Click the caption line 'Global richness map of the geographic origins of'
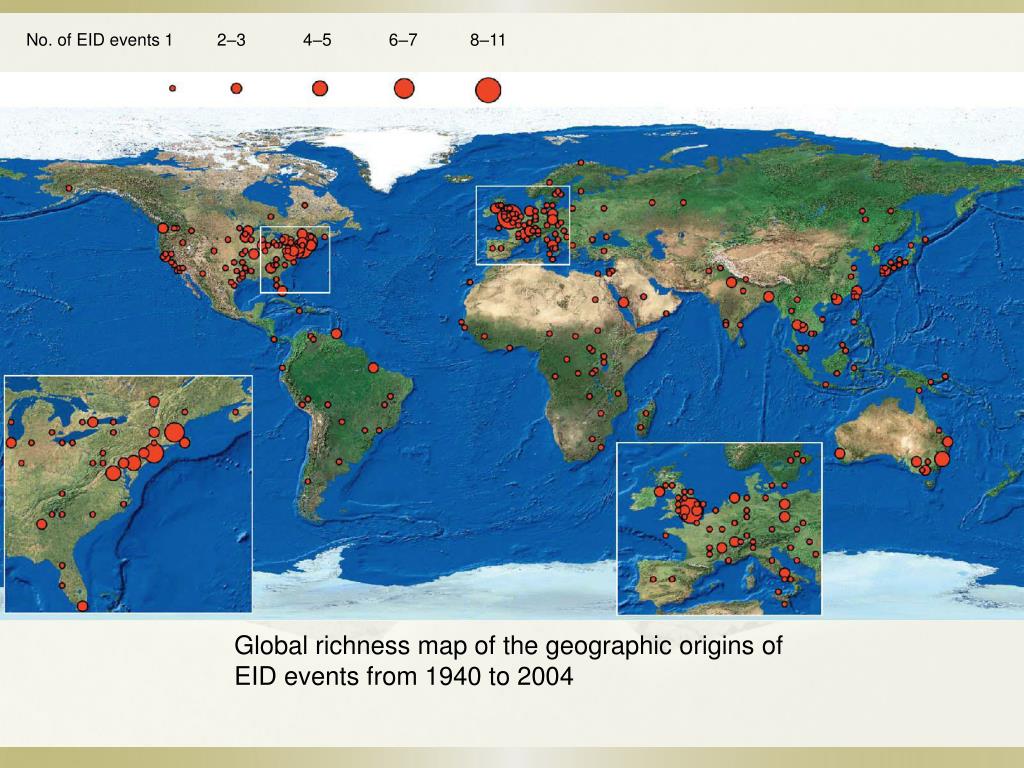Viewport: 1024px width, 768px height. tap(508, 645)
